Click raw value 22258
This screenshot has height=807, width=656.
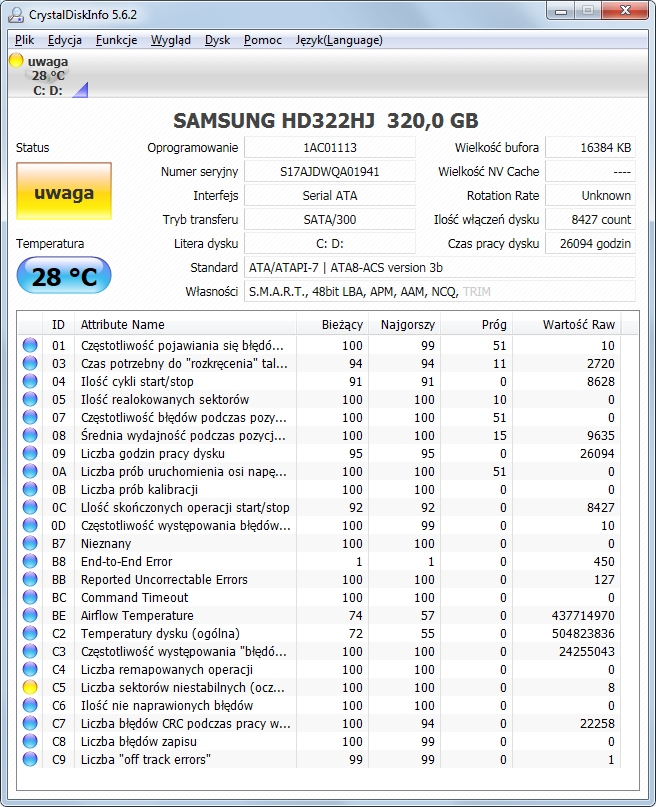(597, 724)
